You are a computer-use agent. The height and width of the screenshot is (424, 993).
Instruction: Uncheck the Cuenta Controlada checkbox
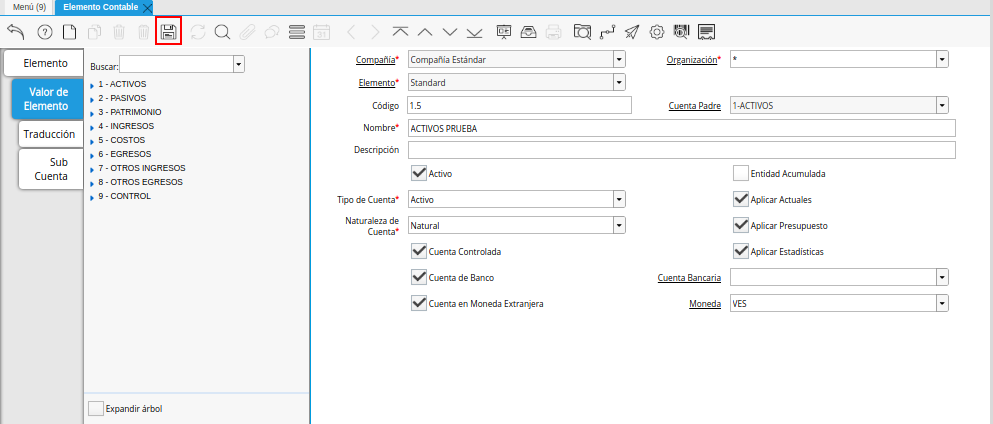tap(419, 251)
